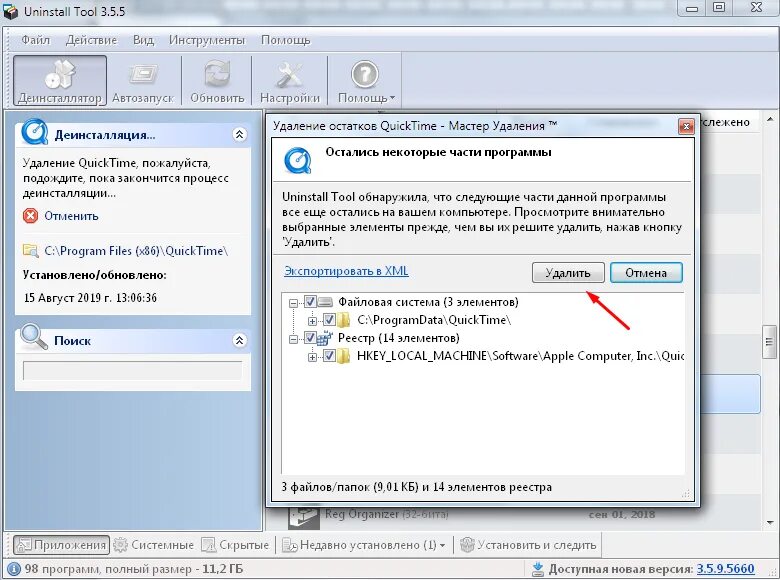Click the Reg Organizer program icon
Image resolution: width=780 pixels, height=580 pixels.
303,517
